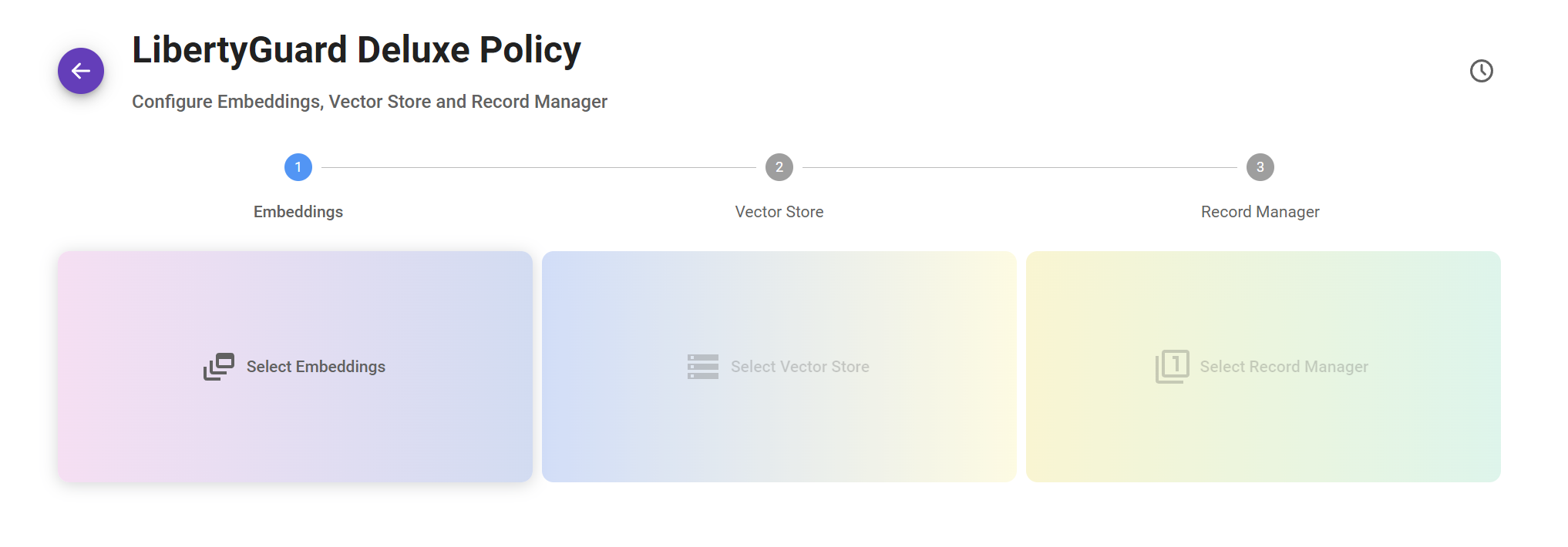Go to the Vector Store step label

tap(779, 212)
